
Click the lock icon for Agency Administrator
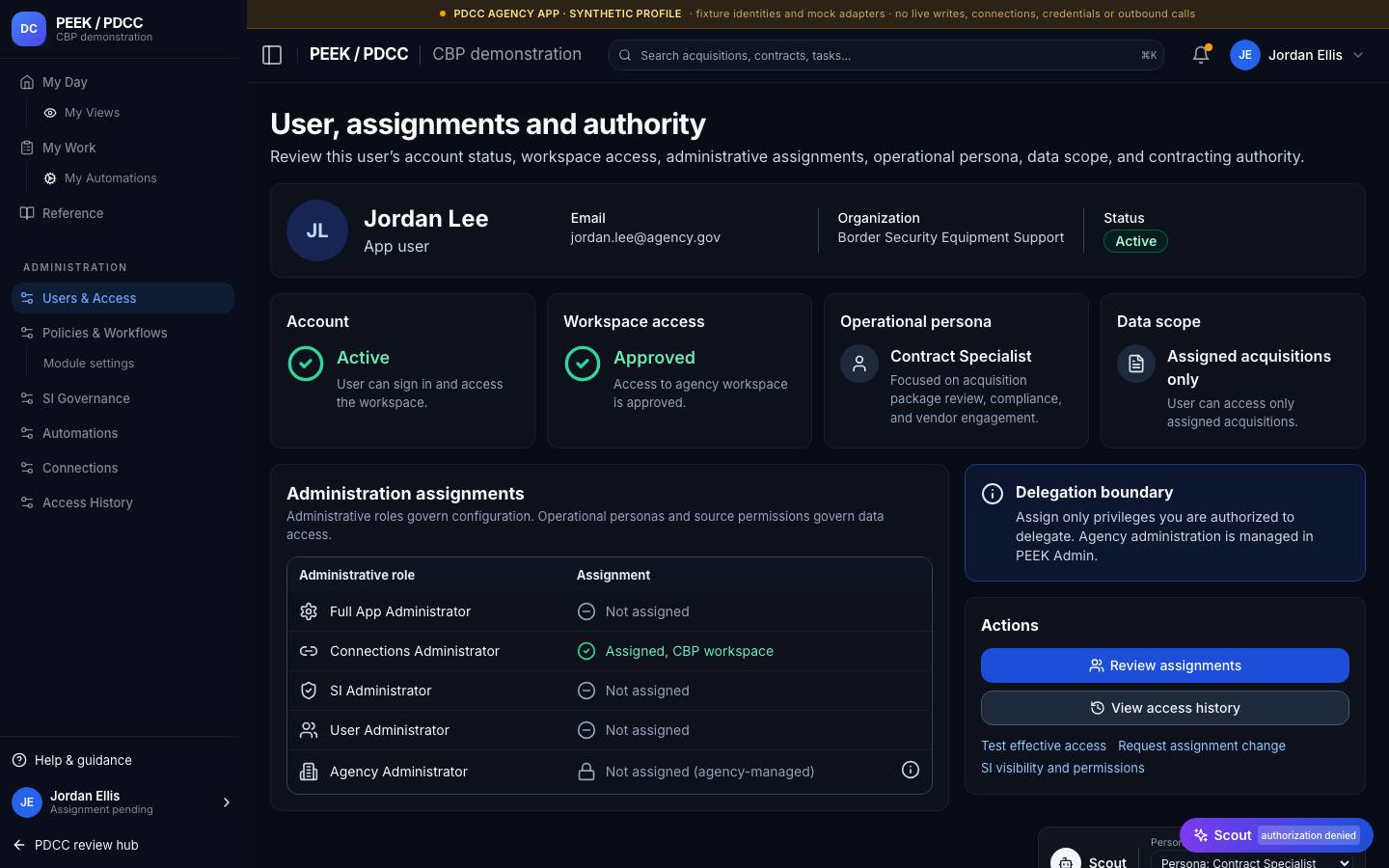pos(586,772)
